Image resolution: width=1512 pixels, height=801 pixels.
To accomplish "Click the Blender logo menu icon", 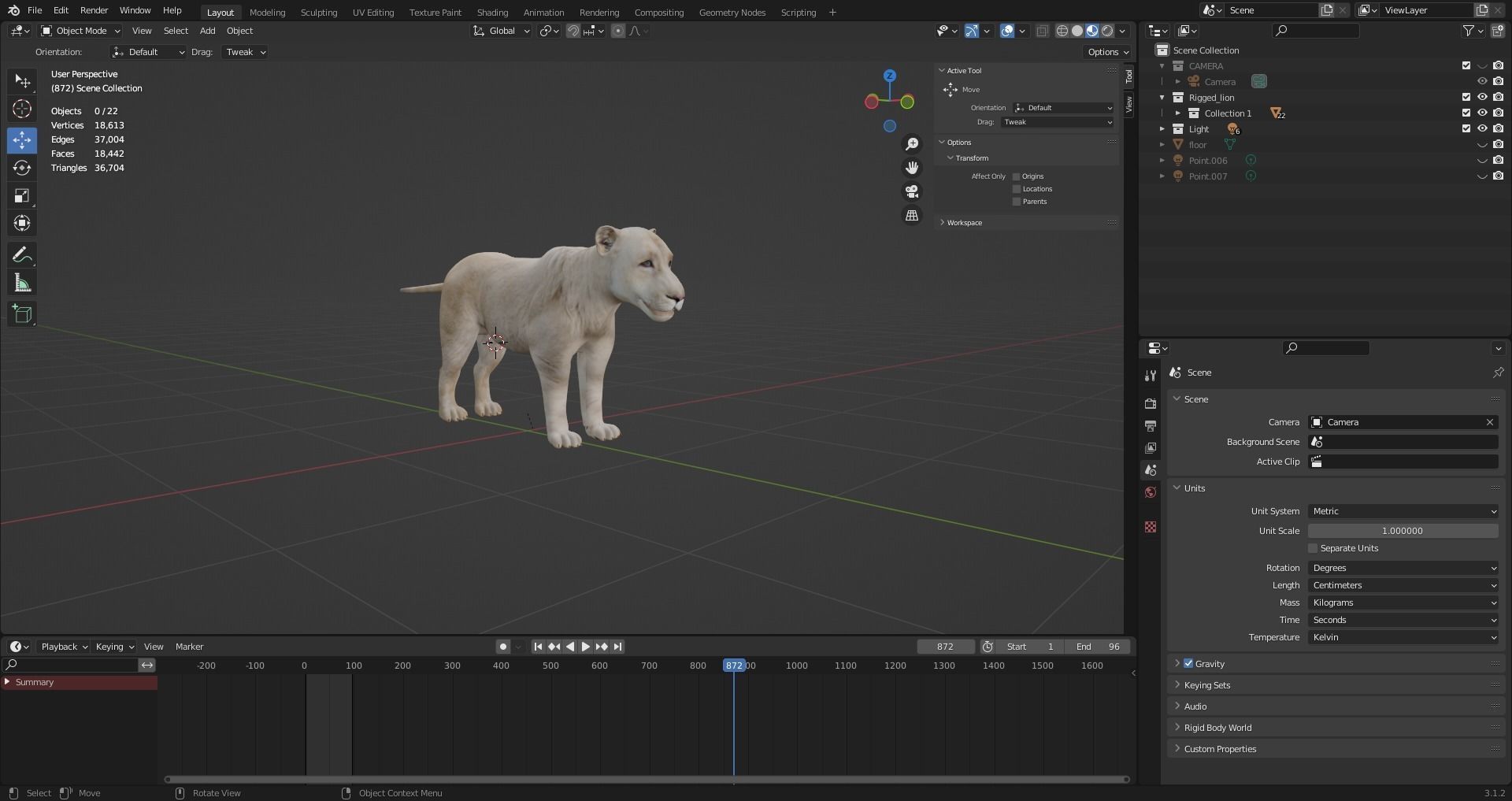I will pos(13,10).
